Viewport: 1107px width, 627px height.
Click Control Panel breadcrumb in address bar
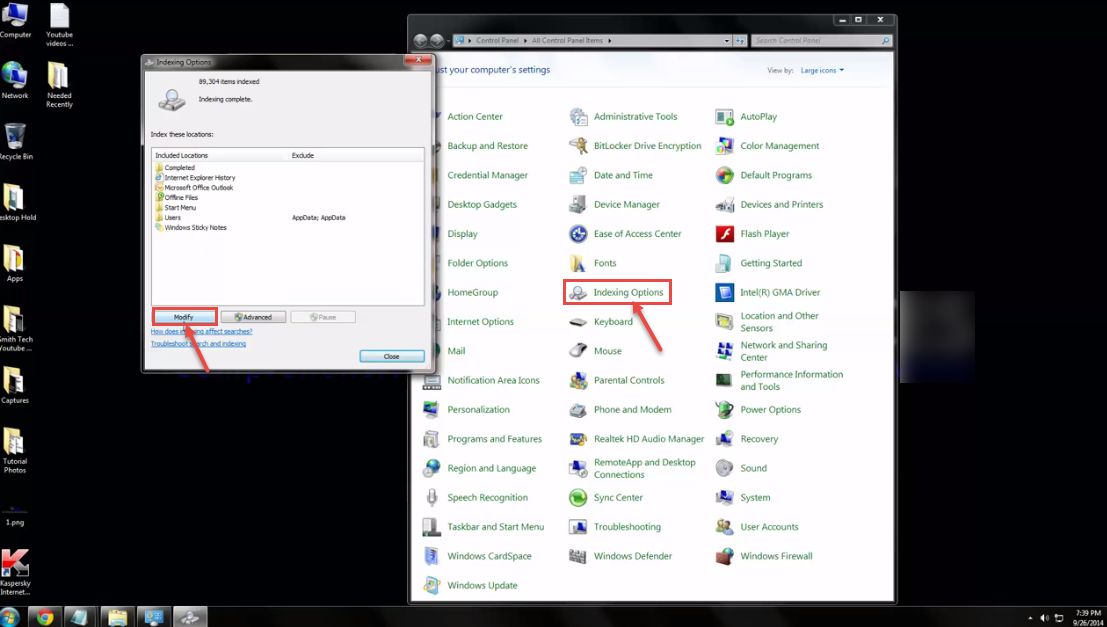(x=497, y=41)
